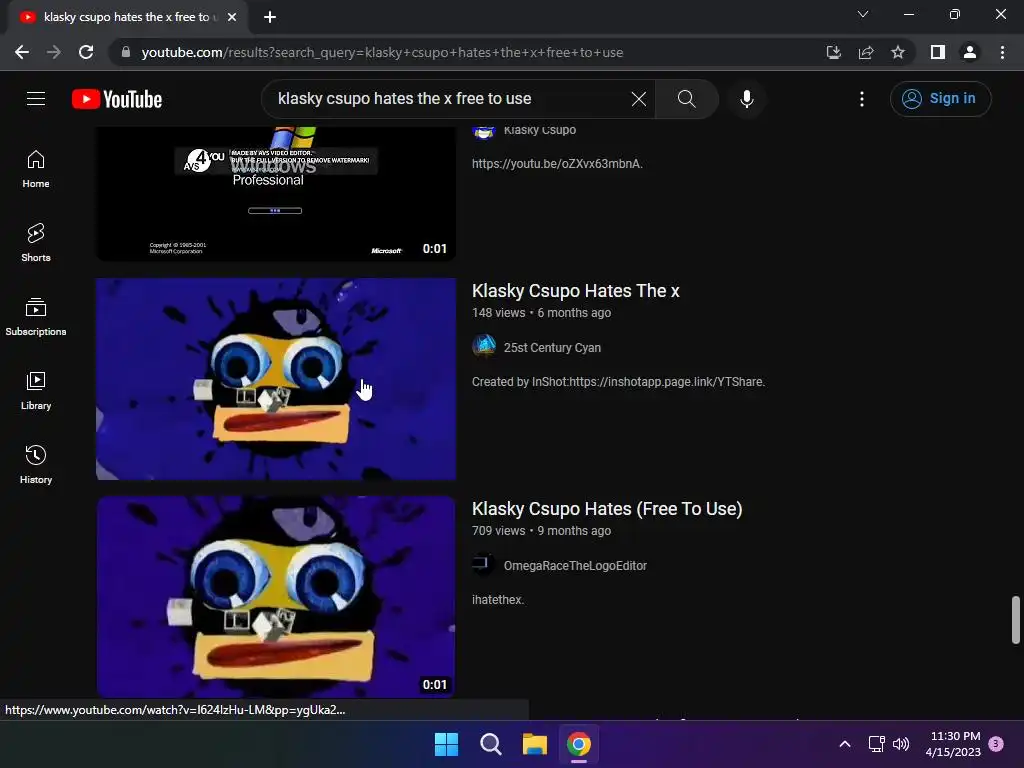Bookmark this tab with star icon
This screenshot has width=1024, height=768.
pyautogui.click(x=898, y=52)
